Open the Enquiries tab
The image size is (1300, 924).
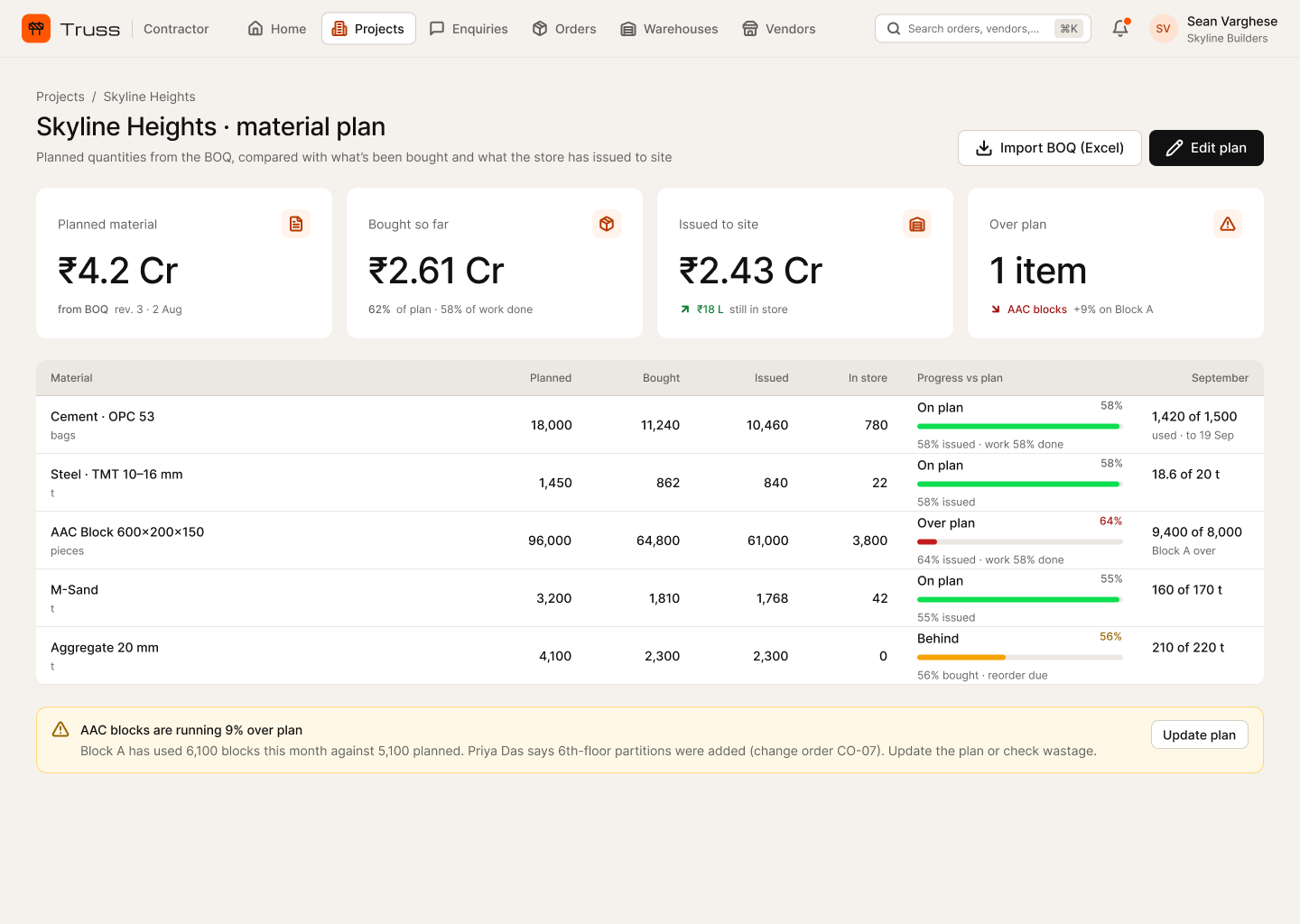click(469, 29)
